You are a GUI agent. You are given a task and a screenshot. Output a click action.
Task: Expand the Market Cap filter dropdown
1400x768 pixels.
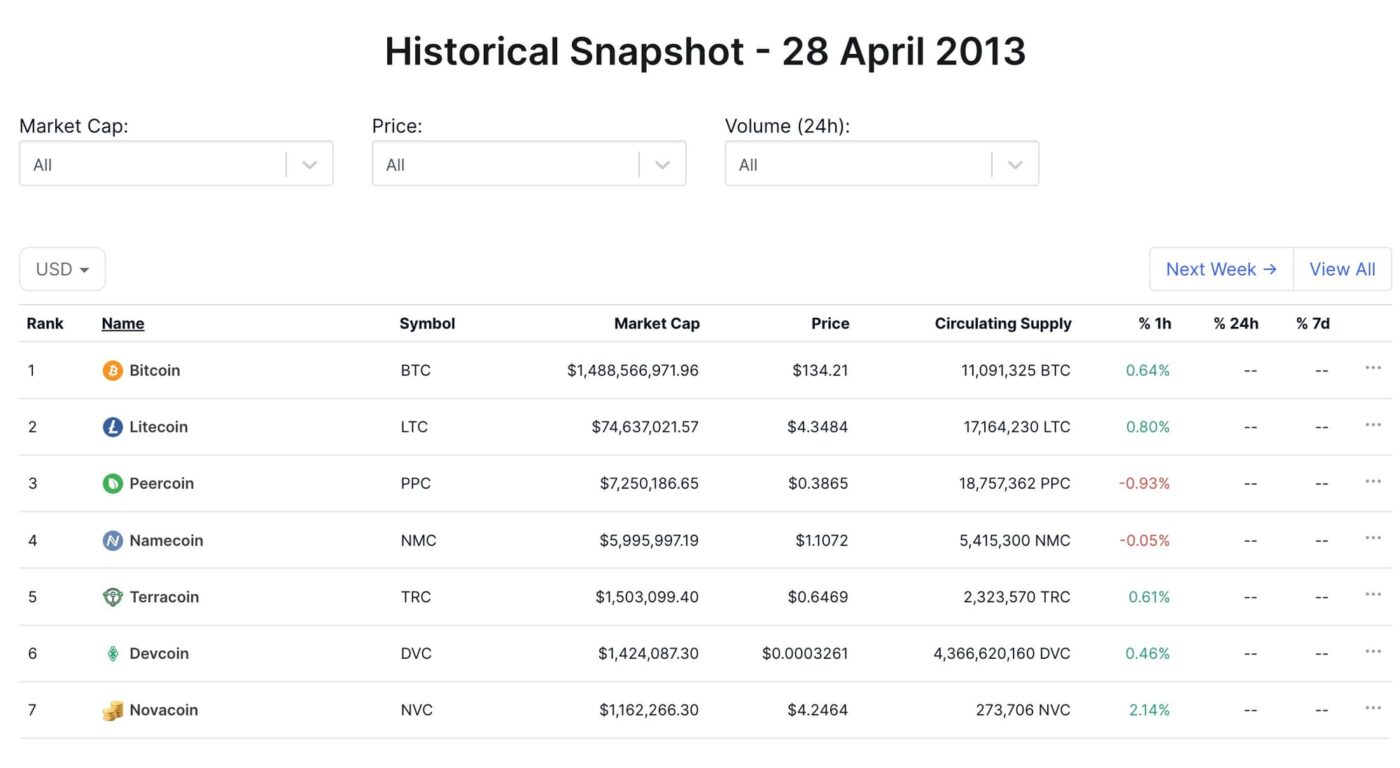tap(176, 163)
